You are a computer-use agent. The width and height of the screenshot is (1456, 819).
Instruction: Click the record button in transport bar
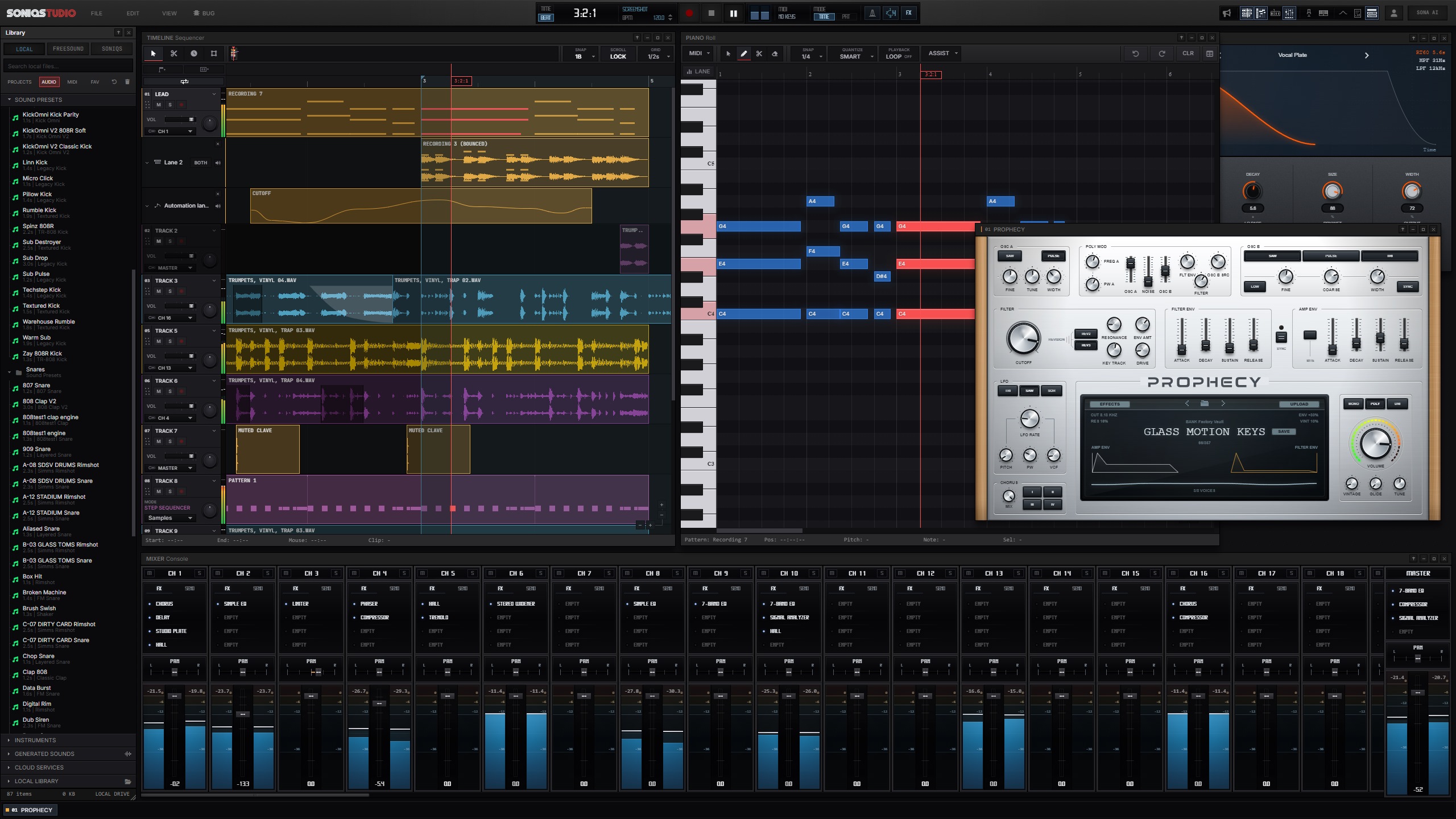click(689, 13)
